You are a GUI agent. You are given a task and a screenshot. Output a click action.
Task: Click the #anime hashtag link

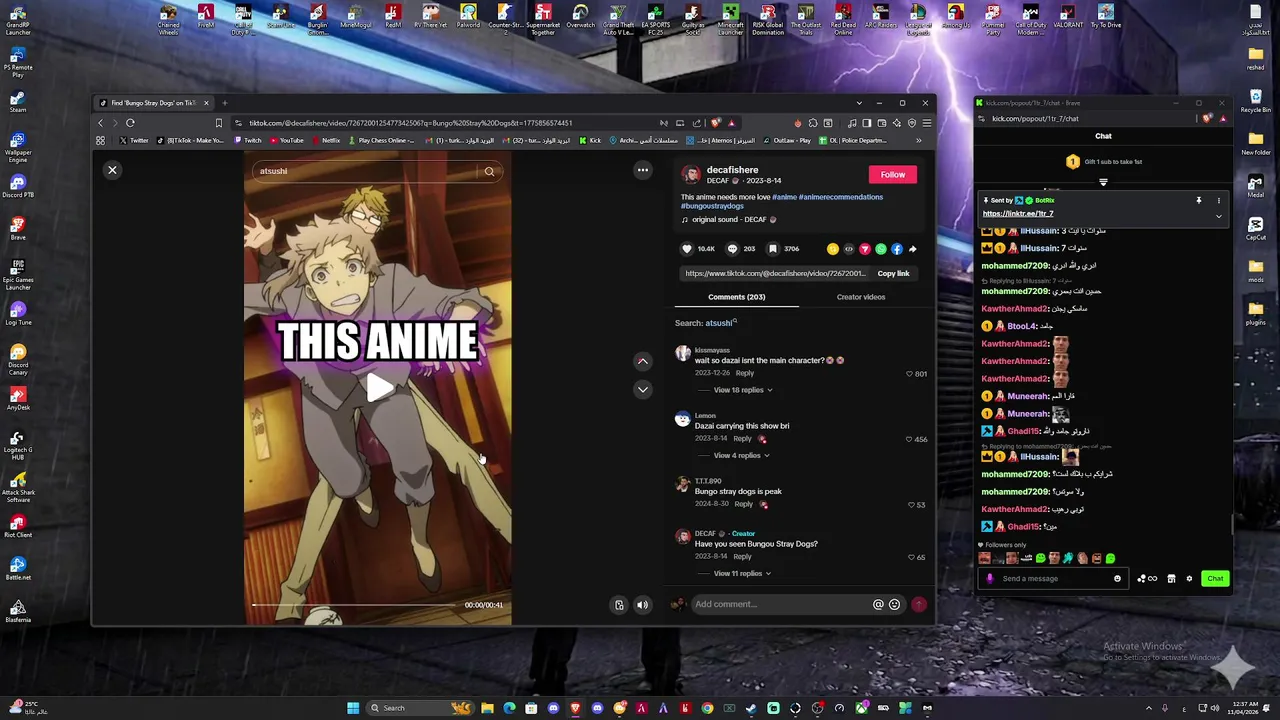[784, 197]
